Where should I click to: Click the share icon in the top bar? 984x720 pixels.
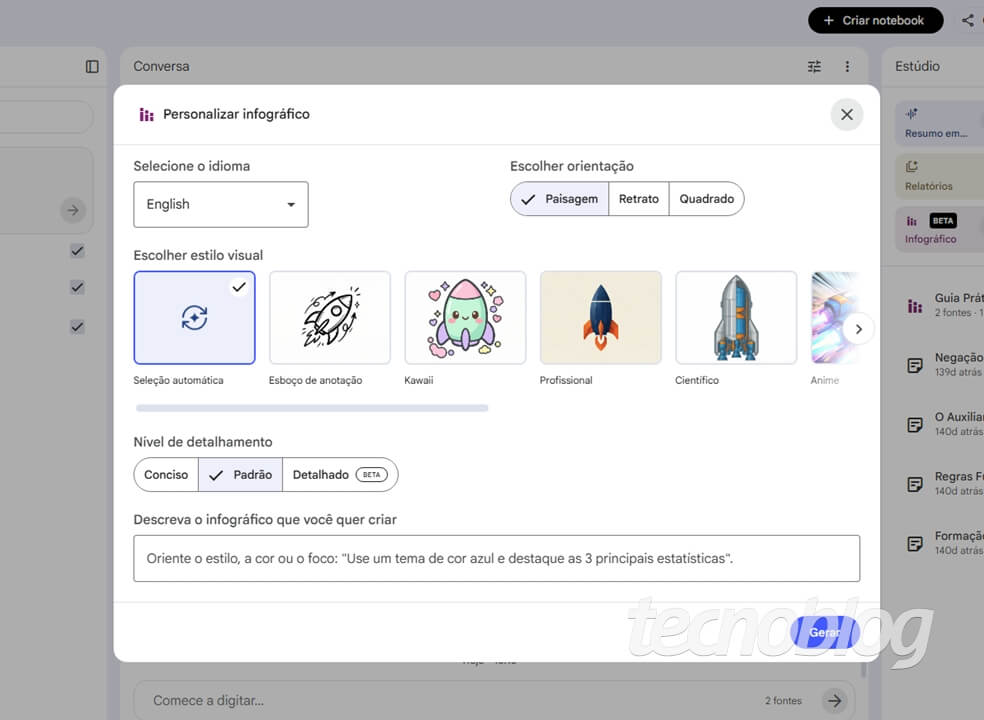point(967,20)
